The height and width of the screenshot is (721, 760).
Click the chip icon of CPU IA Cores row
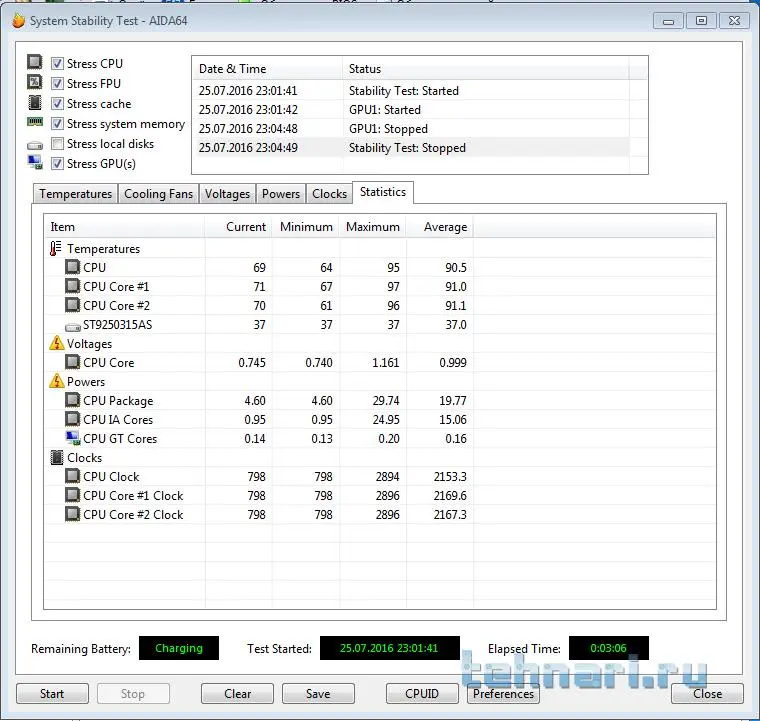[73, 419]
